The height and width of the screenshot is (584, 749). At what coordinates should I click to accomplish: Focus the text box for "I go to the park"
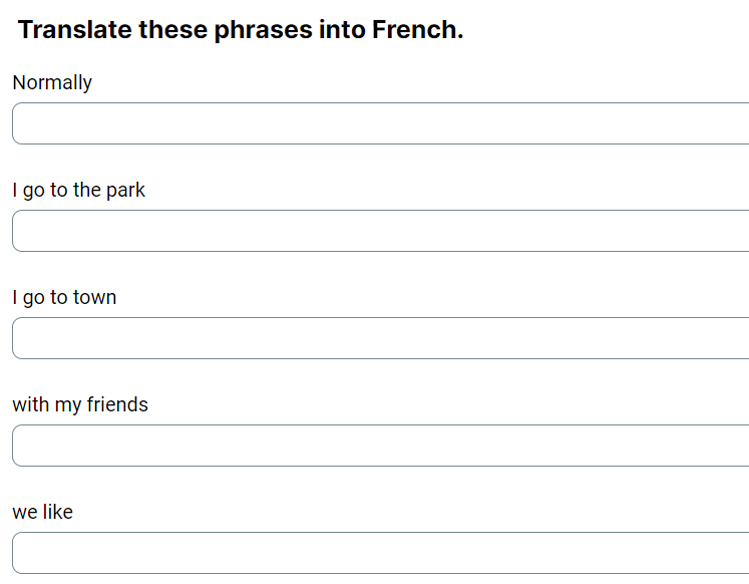click(380, 231)
